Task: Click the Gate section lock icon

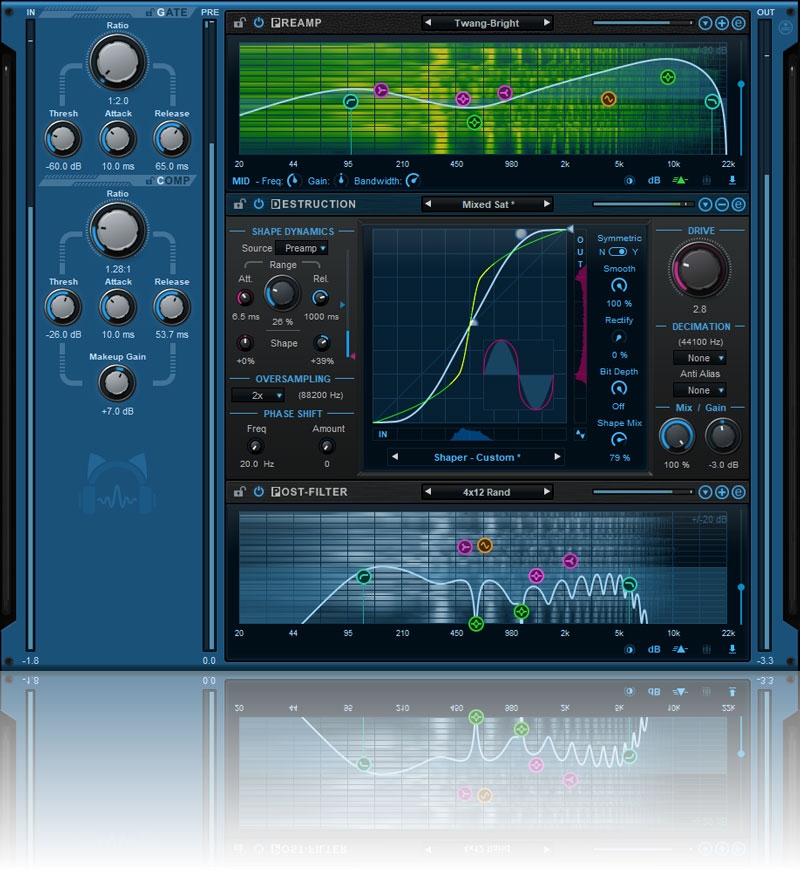Action: click(149, 12)
